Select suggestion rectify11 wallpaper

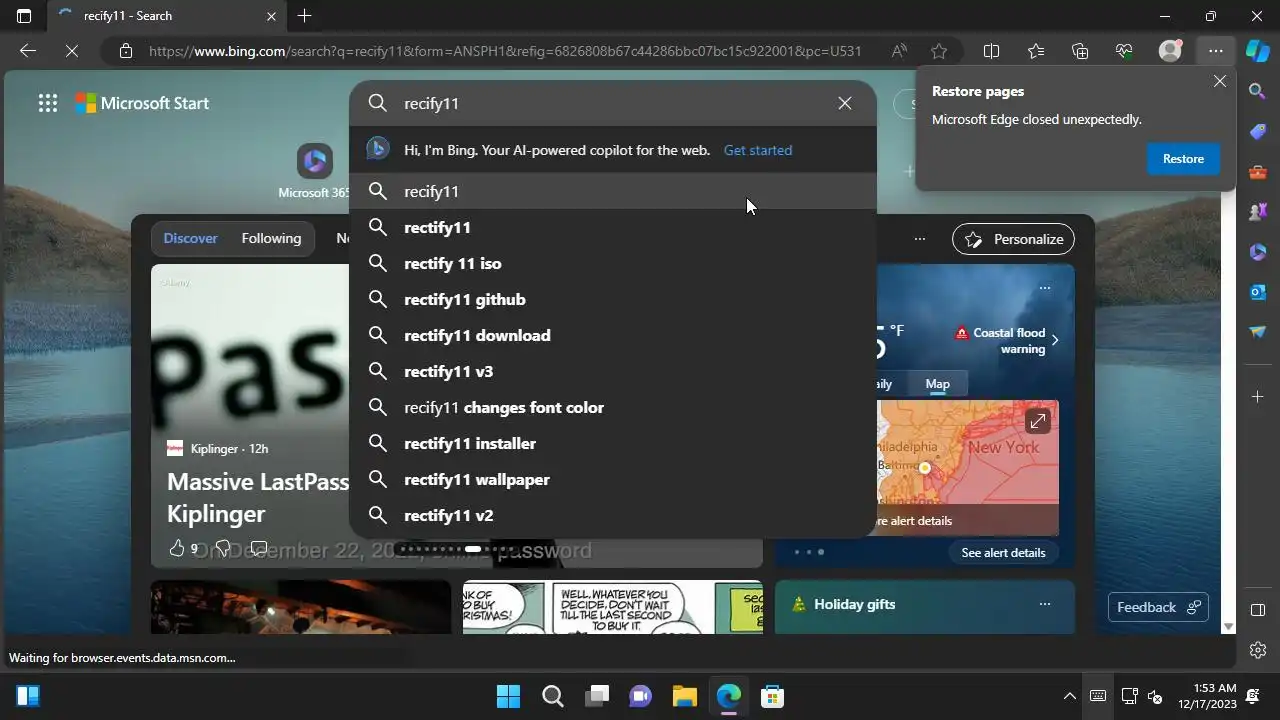[x=613, y=479]
